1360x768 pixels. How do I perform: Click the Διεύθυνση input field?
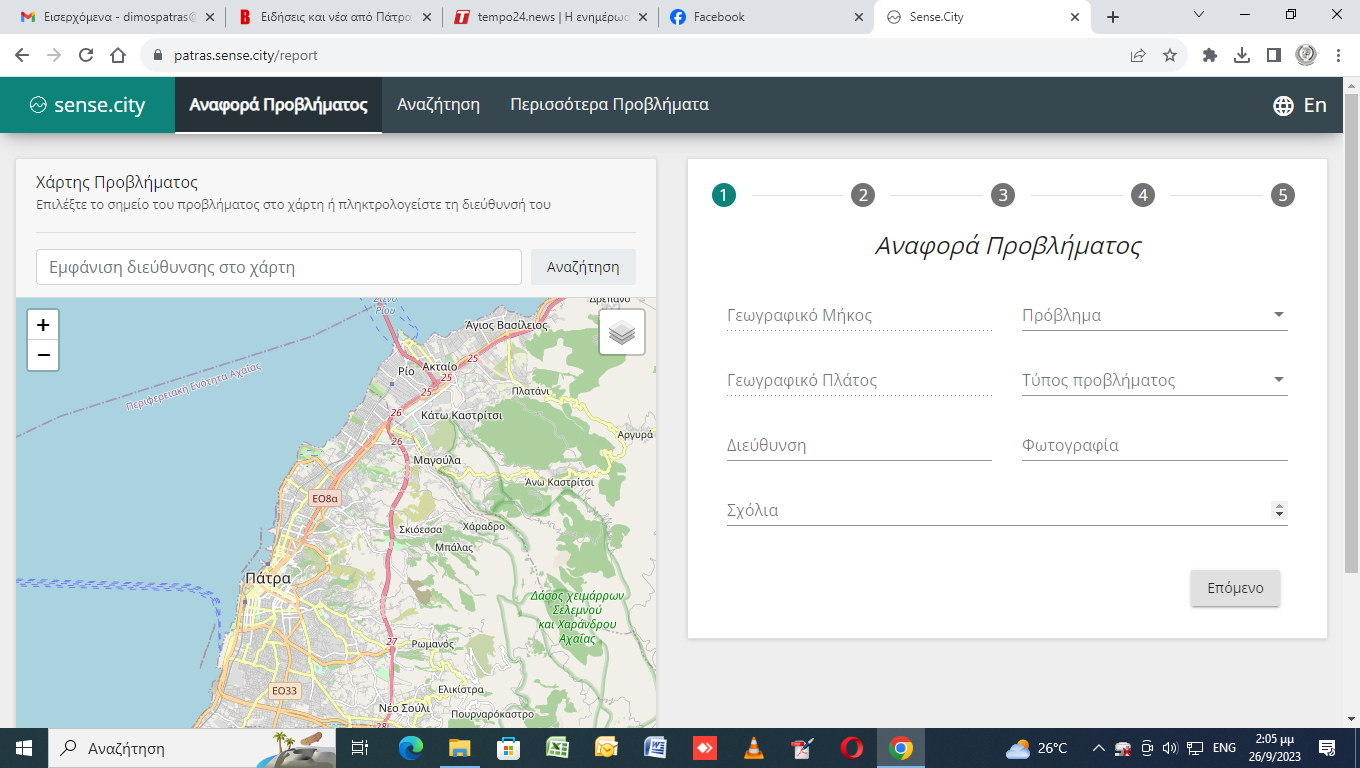859,446
